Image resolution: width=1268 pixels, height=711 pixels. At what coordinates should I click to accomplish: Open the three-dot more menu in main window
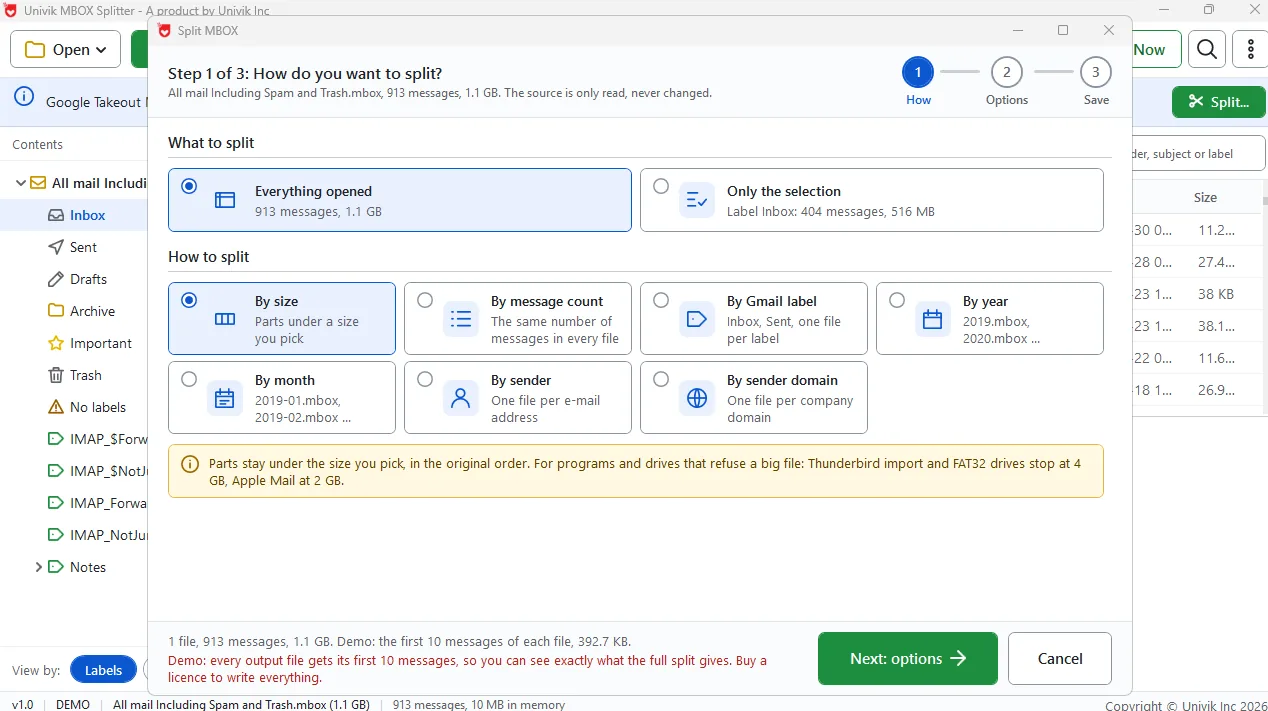[x=1251, y=49]
